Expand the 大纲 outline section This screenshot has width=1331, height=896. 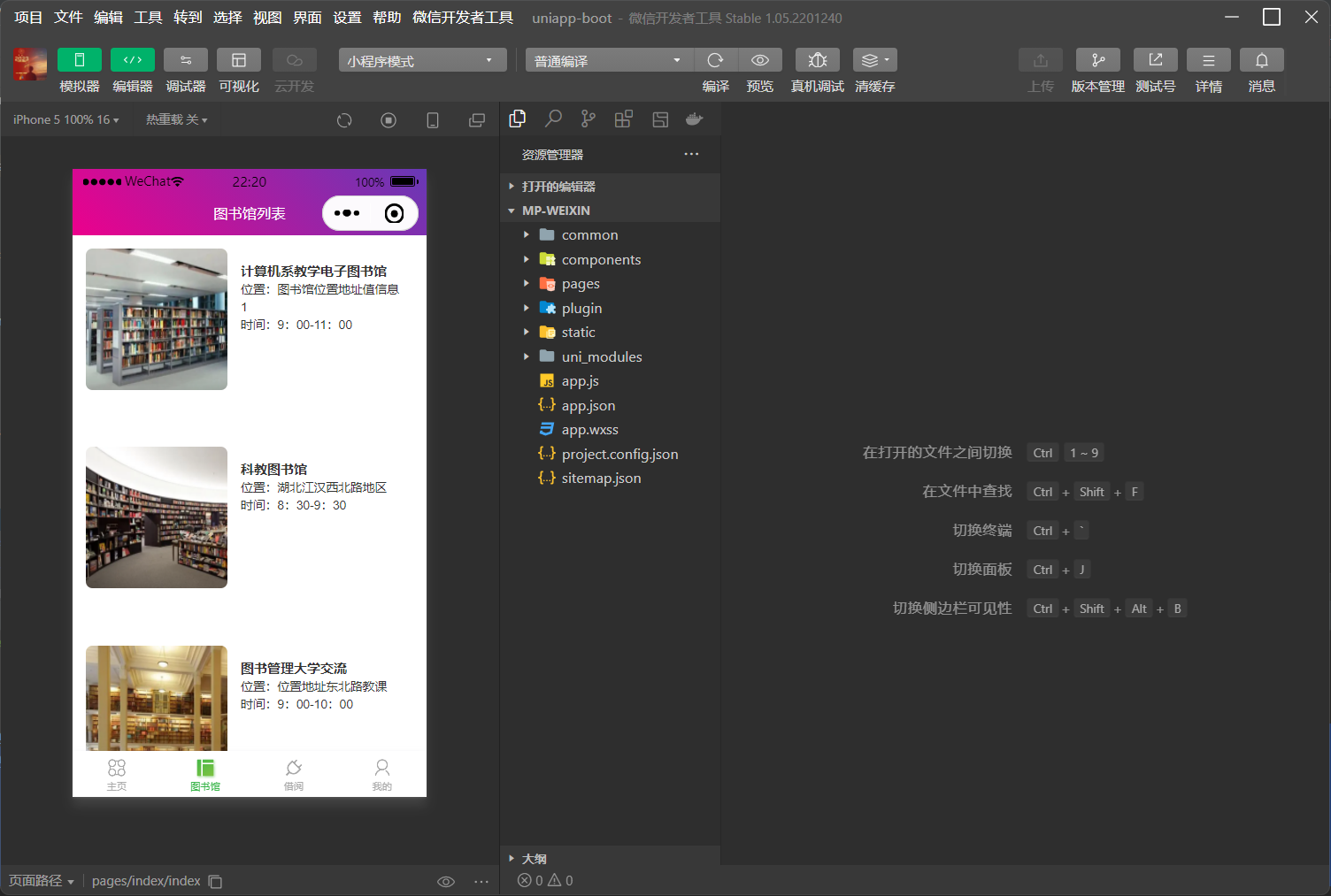point(610,859)
